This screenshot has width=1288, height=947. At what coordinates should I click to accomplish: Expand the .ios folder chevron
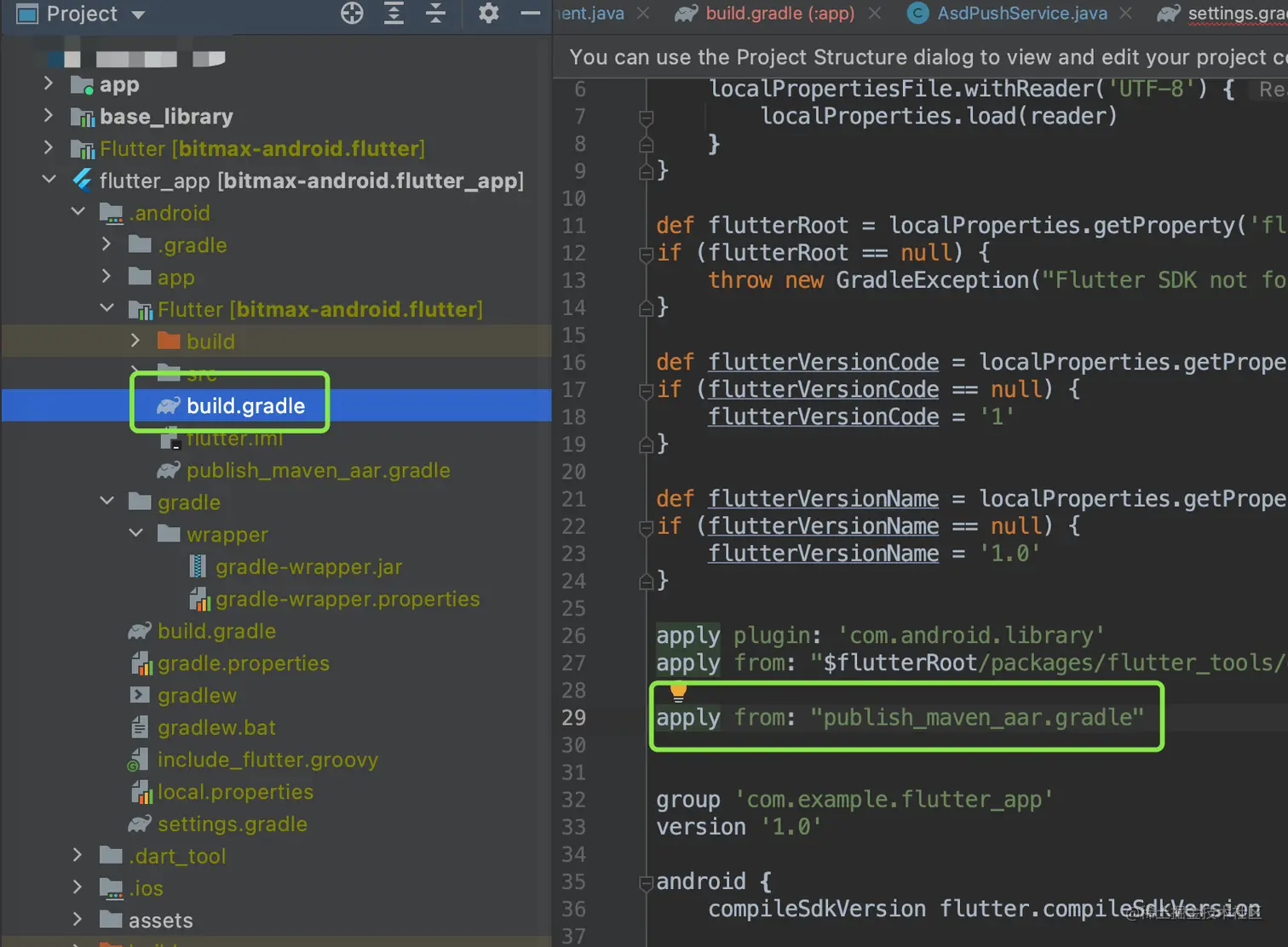(78, 887)
